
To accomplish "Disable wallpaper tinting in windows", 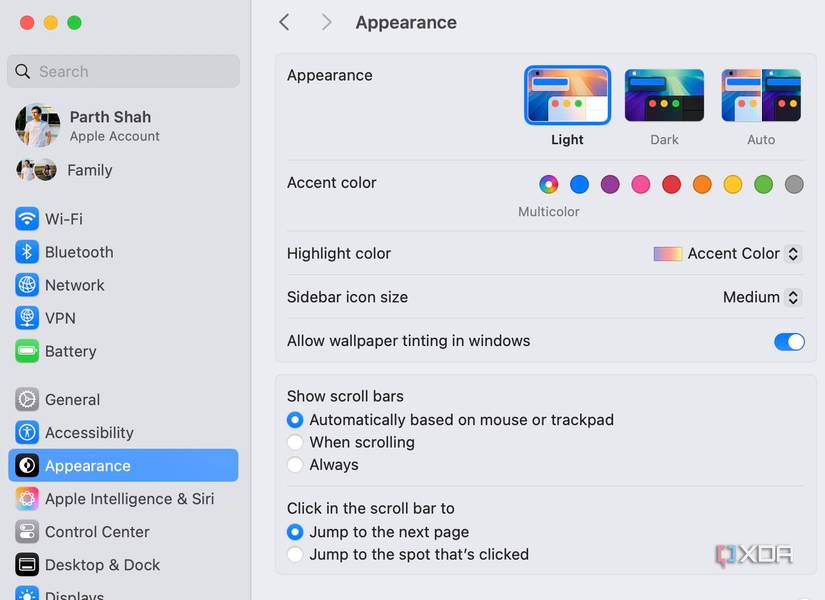I will click(x=789, y=341).
